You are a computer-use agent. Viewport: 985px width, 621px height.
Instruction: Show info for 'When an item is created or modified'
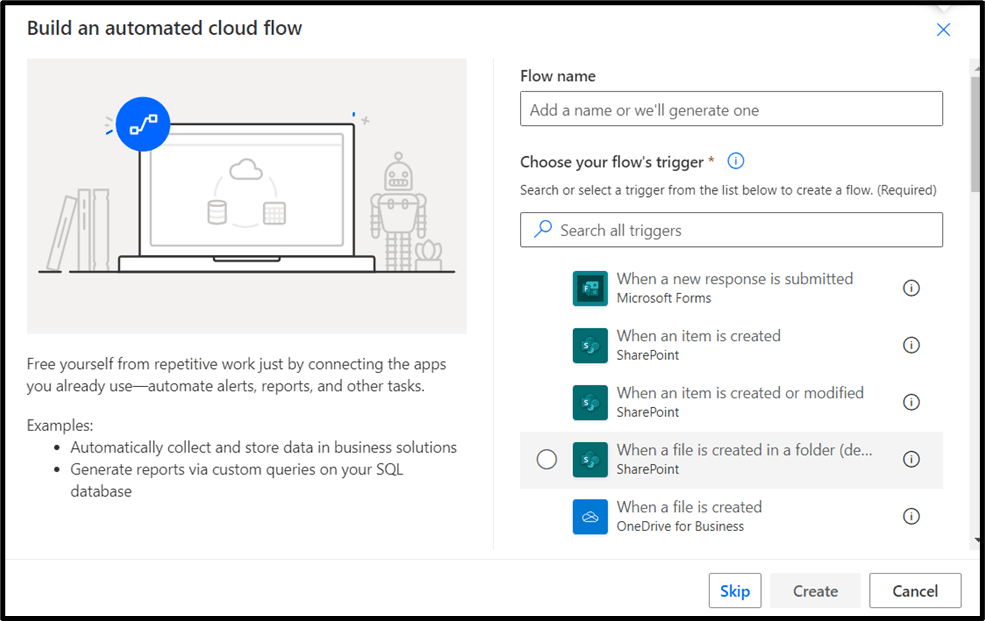coord(911,402)
